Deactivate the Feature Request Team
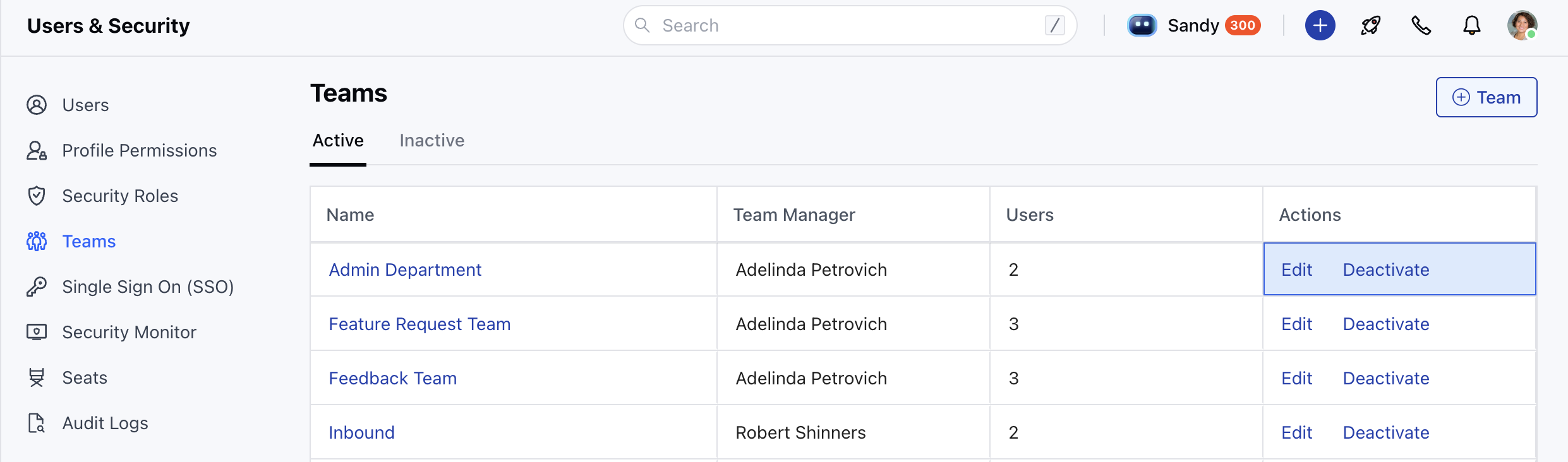Image resolution: width=1568 pixels, height=462 pixels. [x=1386, y=324]
